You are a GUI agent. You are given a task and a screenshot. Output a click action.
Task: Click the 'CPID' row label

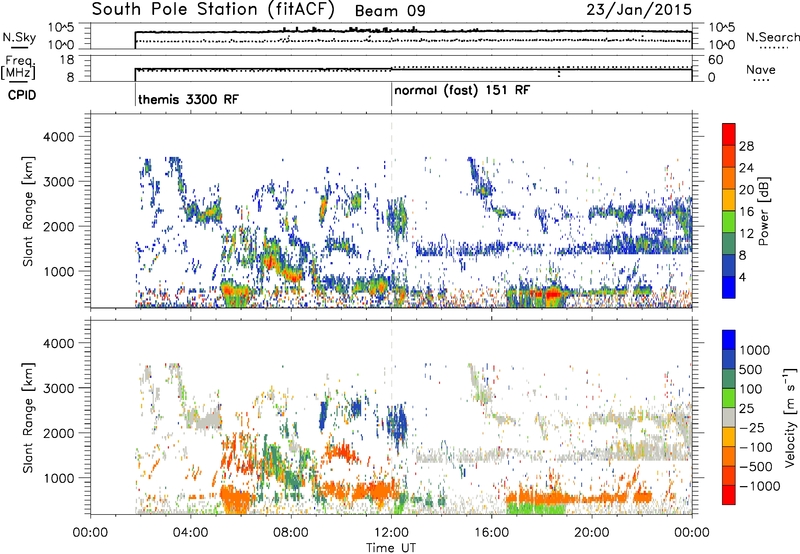click(22, 95)
